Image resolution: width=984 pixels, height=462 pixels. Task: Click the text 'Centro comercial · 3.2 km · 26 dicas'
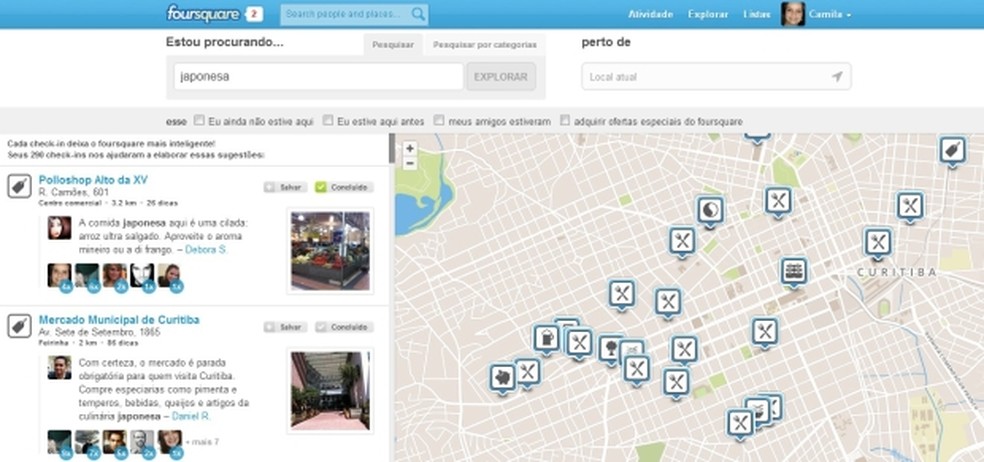point(108,203)
